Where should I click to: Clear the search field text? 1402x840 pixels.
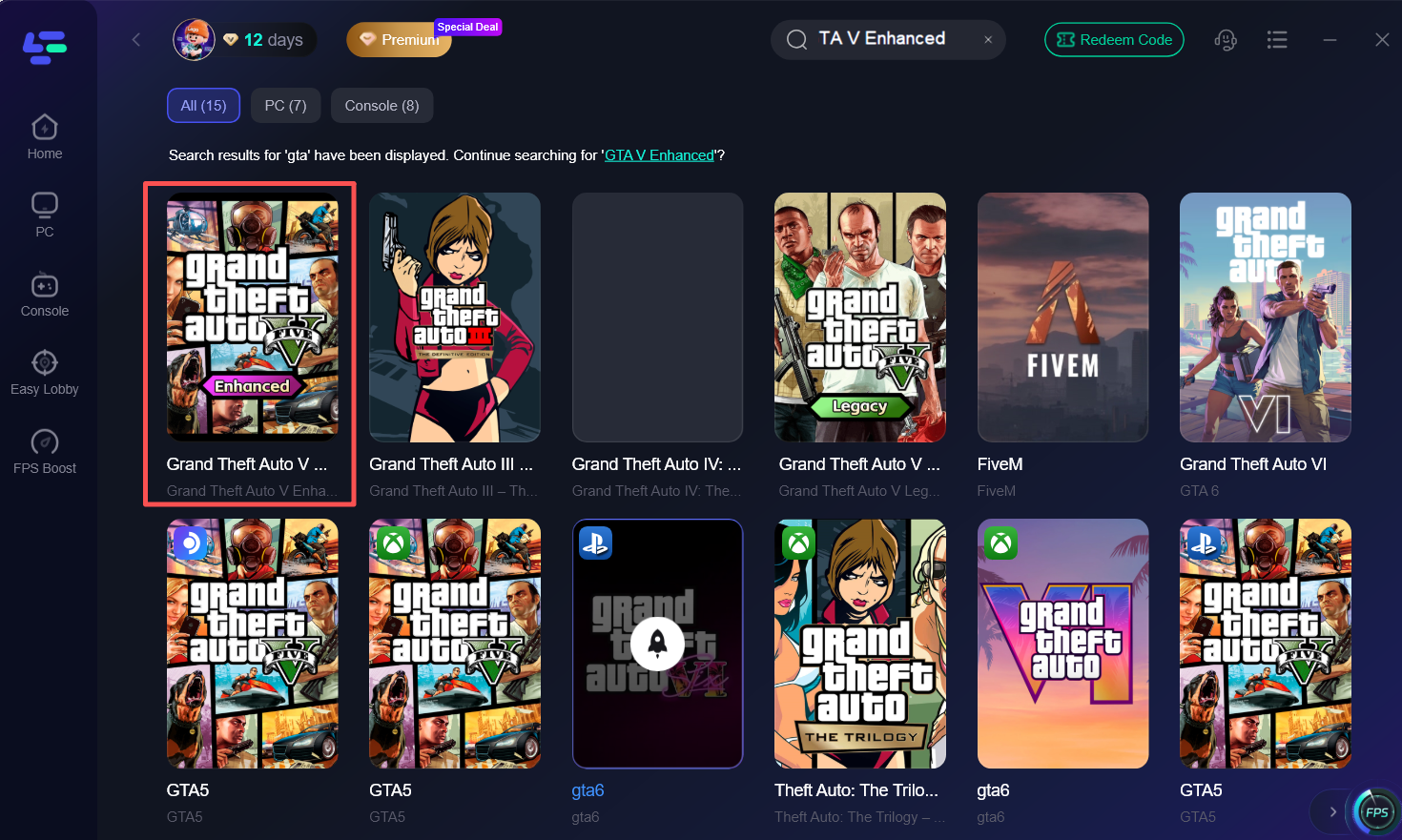pyautogui.click(x=988, y=40)
